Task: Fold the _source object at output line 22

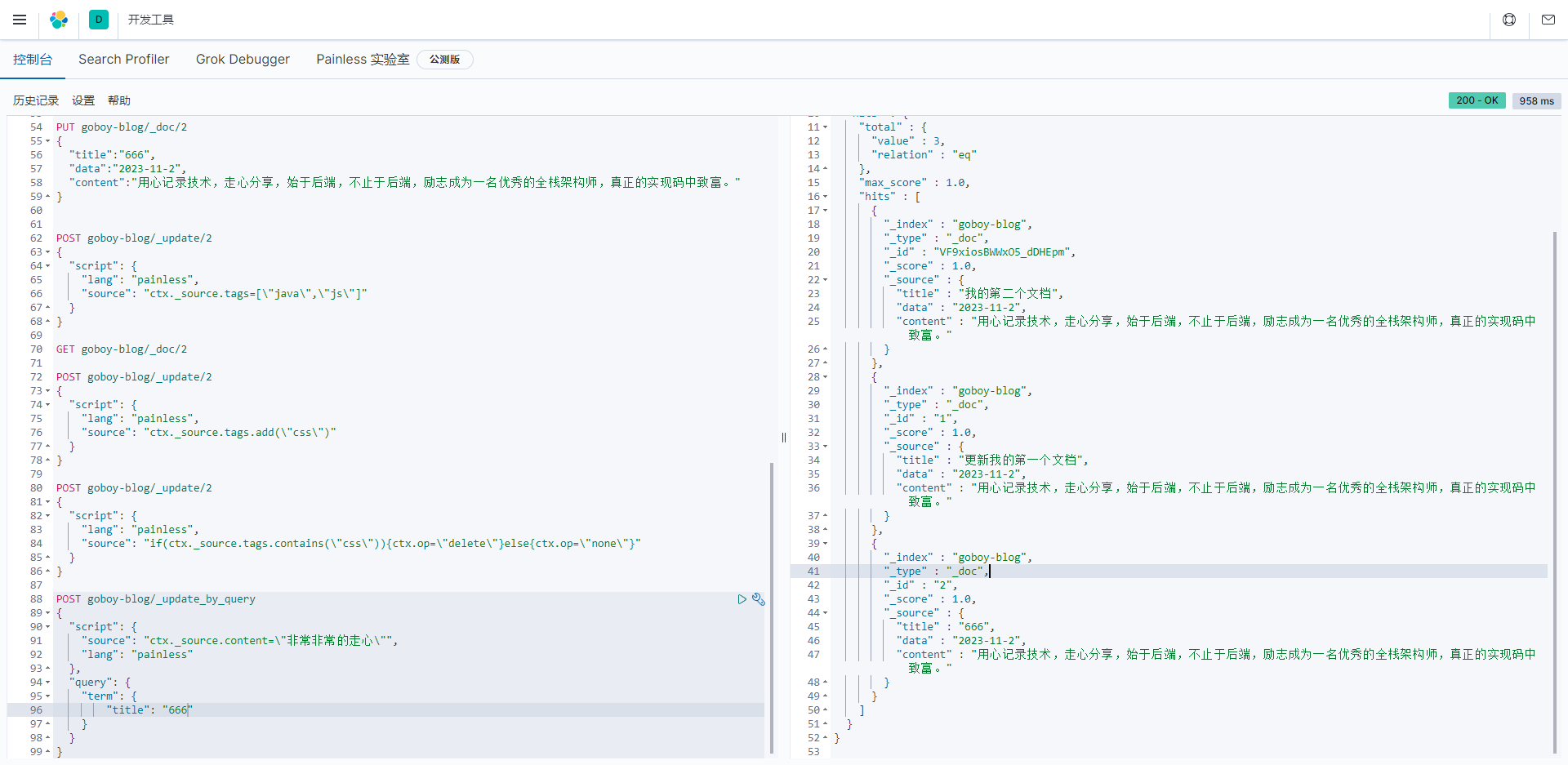Action: click(x=825, y=280)
